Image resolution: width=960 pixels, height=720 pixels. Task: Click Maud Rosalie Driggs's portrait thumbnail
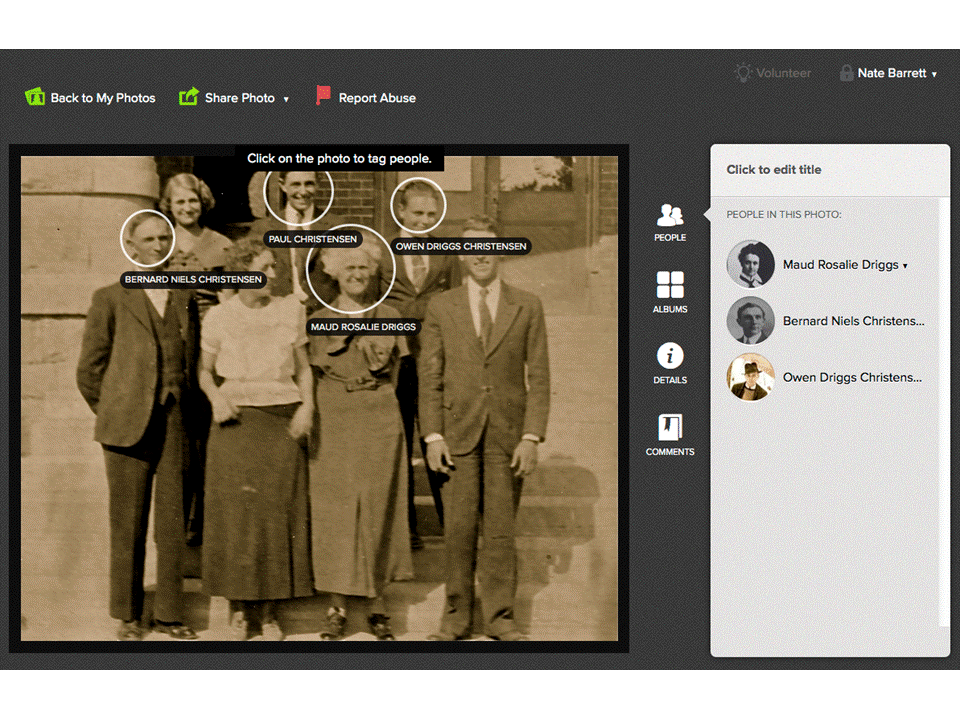[x=750, y=264]
